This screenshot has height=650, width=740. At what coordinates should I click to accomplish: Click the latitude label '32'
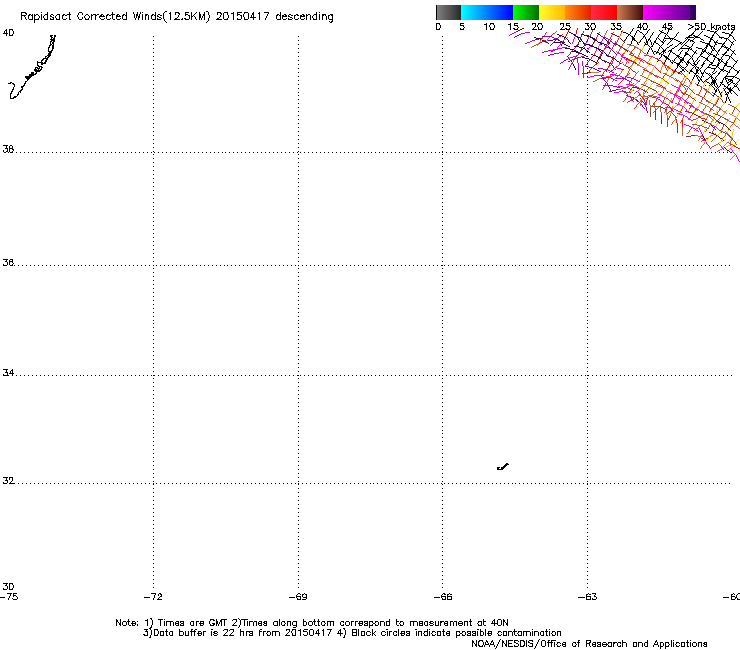coord(8,481)
